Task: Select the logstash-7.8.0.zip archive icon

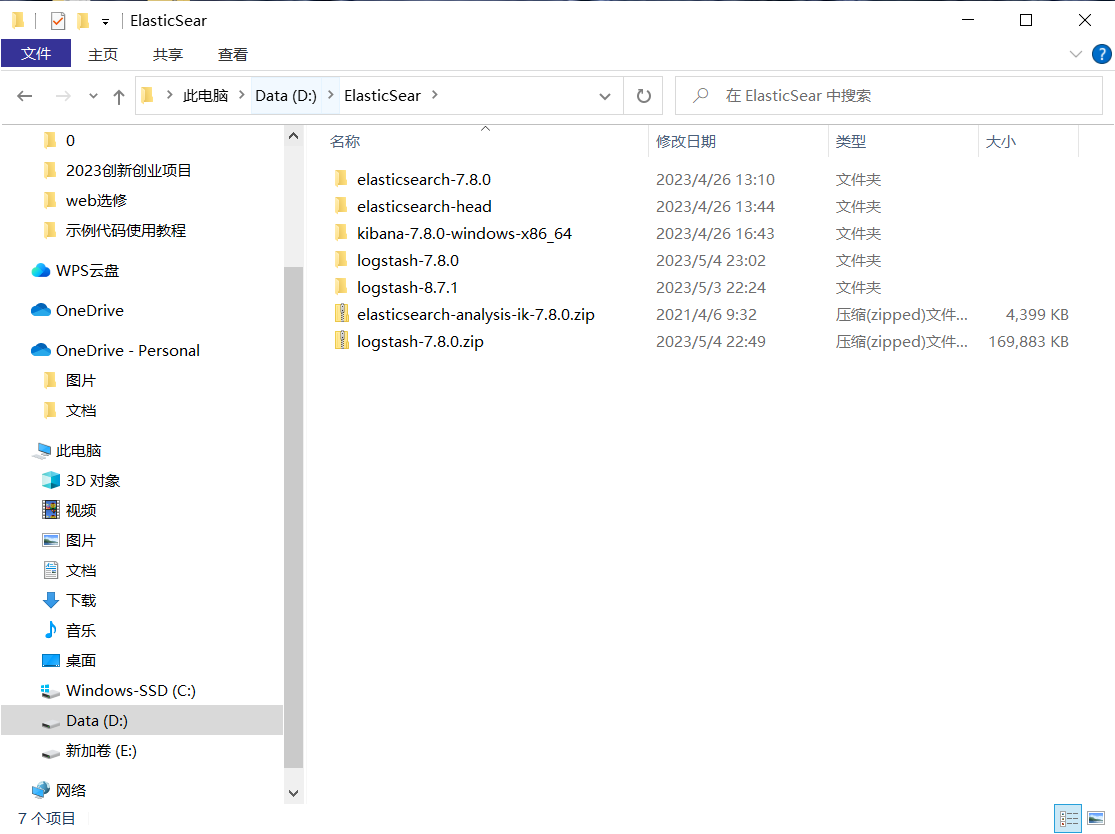Action: pyautogui.click(x=342, y=341)
